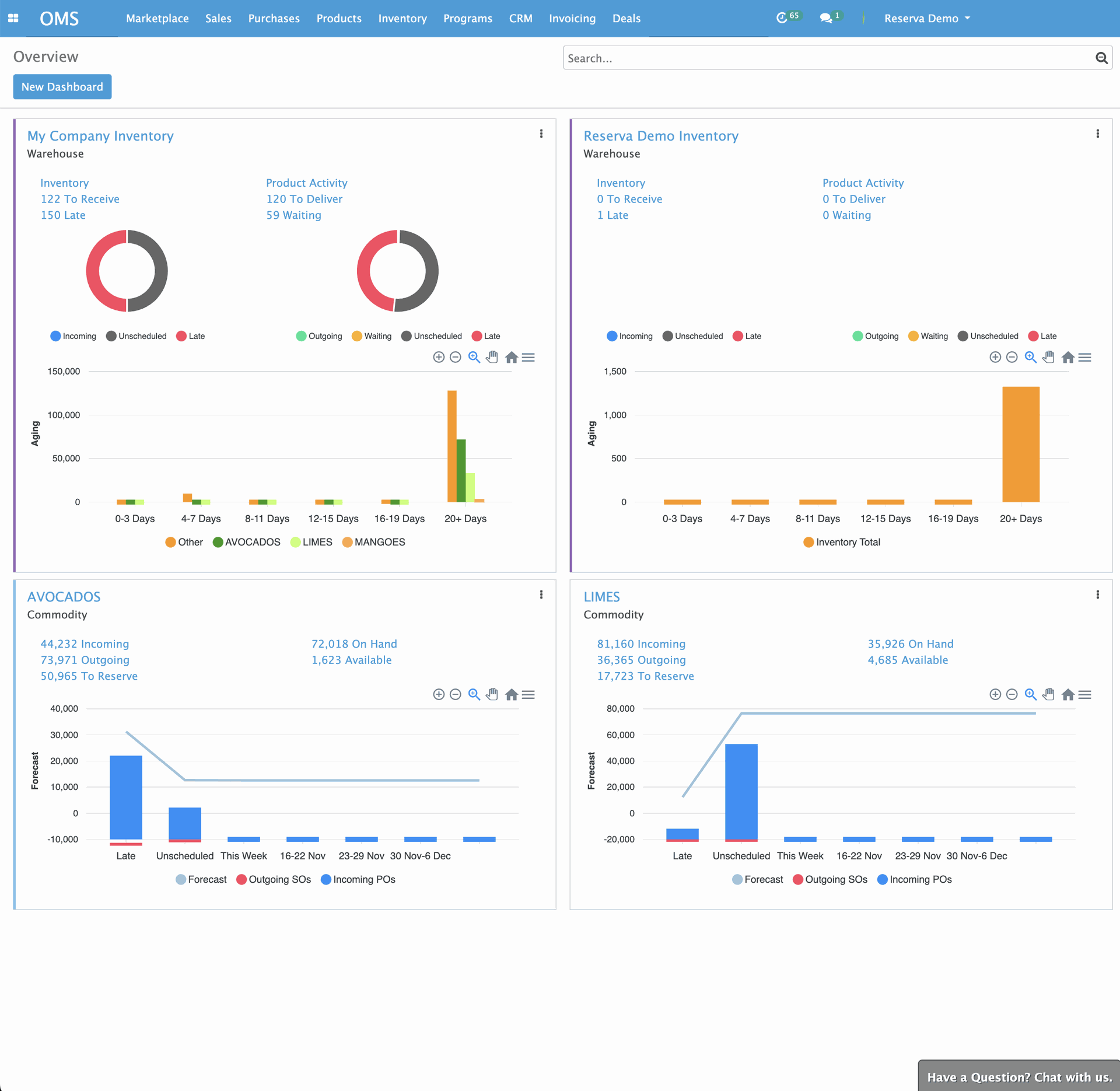Zoom in on My Company Inventory aging chart
Screen dimensions: 1120x1091
439,357
